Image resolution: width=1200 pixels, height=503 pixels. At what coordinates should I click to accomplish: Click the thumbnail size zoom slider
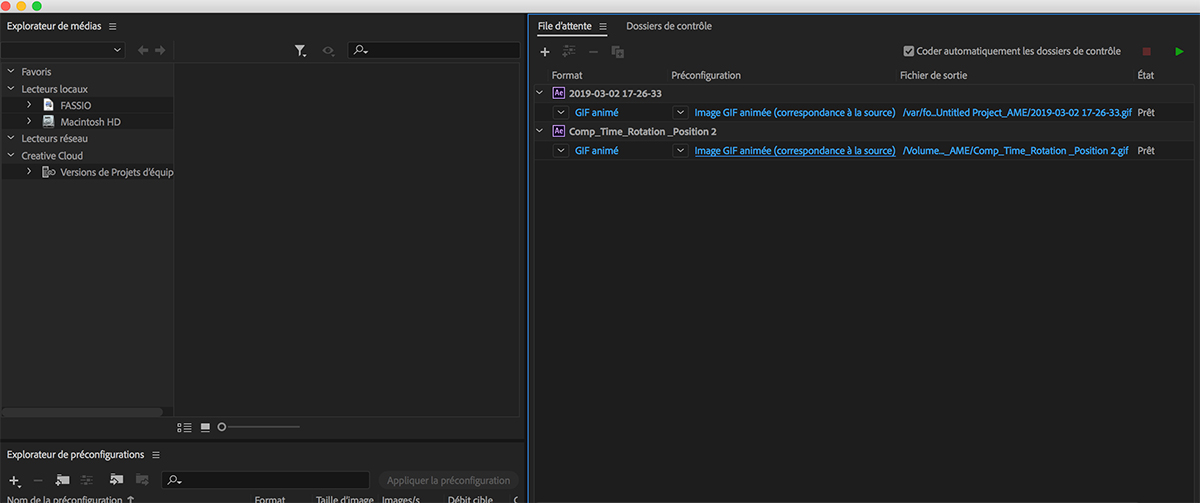(258, 427)
